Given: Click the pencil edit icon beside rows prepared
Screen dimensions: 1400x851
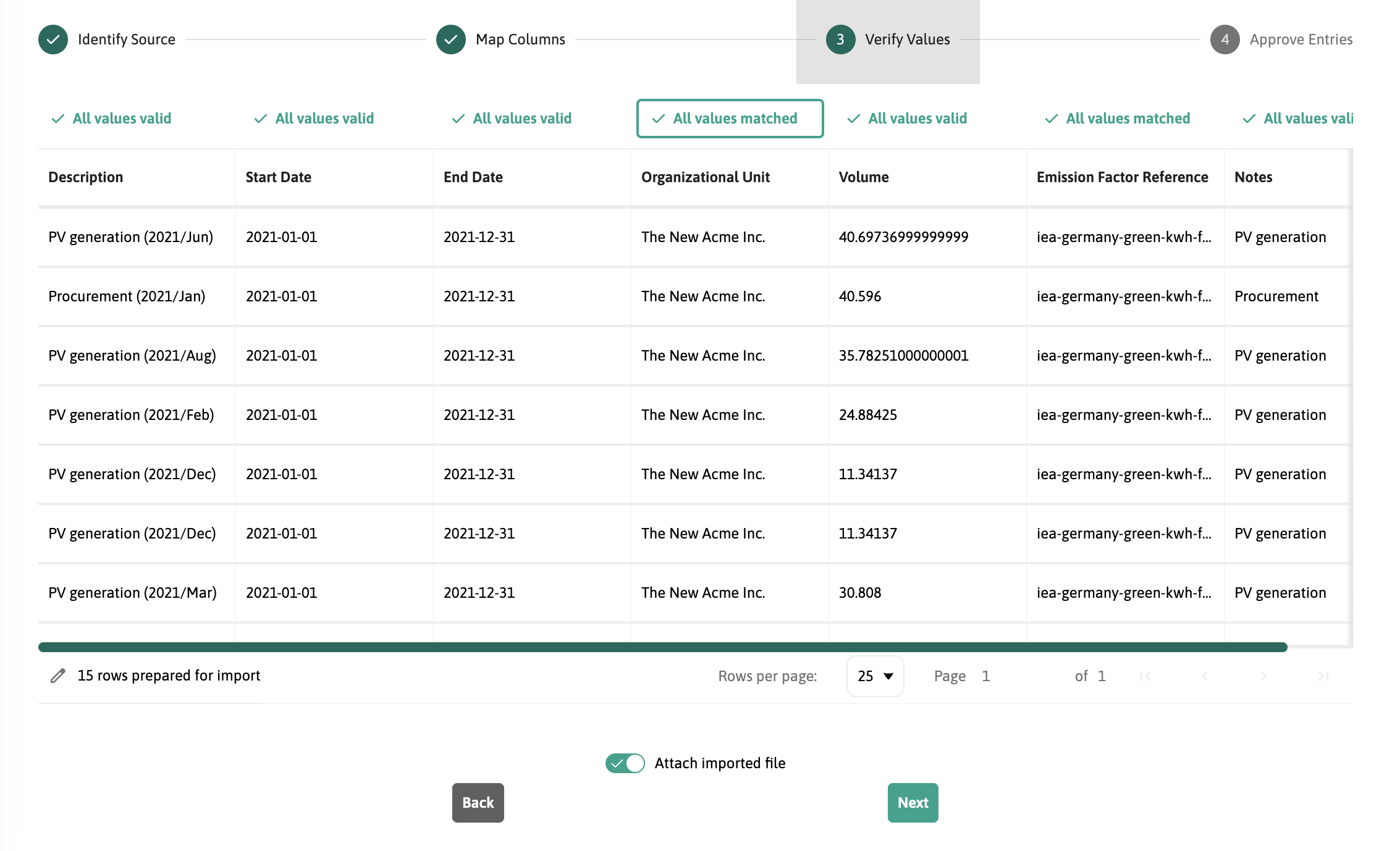Looking at the screenshot, I should click(x=57, y=676).
